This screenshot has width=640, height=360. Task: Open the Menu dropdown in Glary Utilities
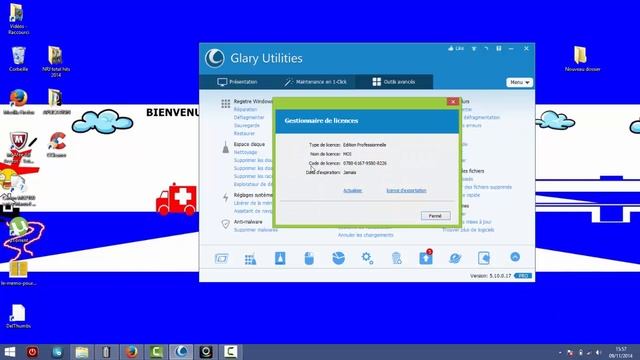click(x=520, y=82)
